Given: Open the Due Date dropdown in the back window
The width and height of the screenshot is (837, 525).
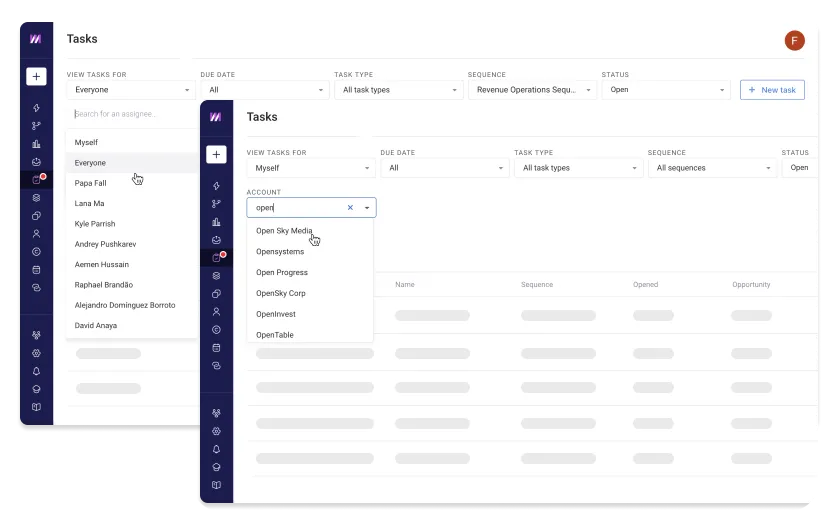Looking at the screenshot, I should (265, 90).
